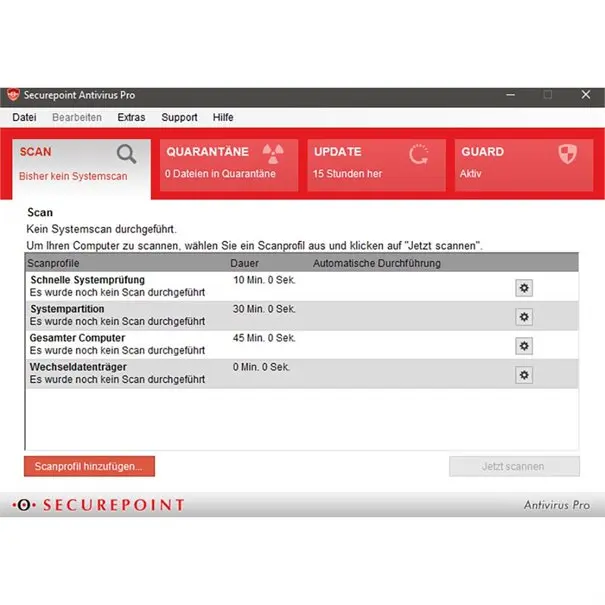This screenshot has height=605, width=605.
Task: Click the Scanprofile column header
Action: click(53, 263)
